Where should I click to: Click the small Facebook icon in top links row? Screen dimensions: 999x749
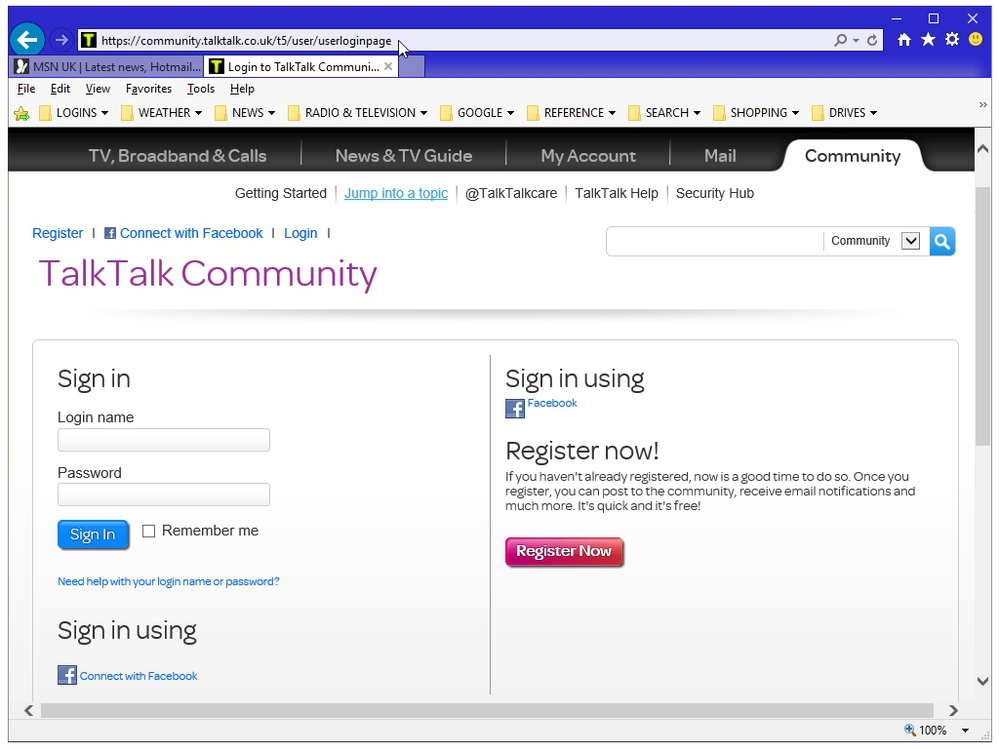pos(110,233)
